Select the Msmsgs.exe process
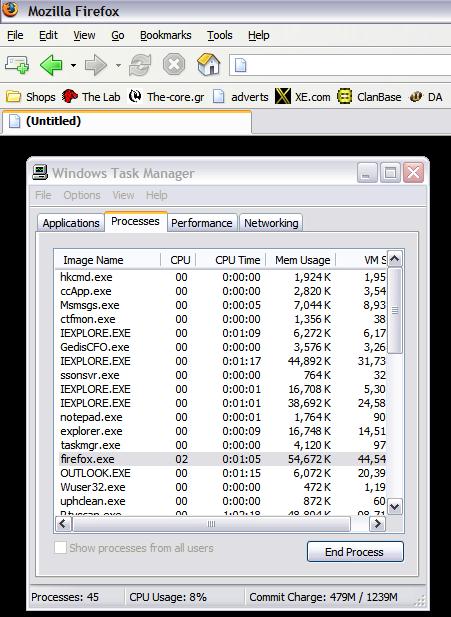 click(90, 305)
